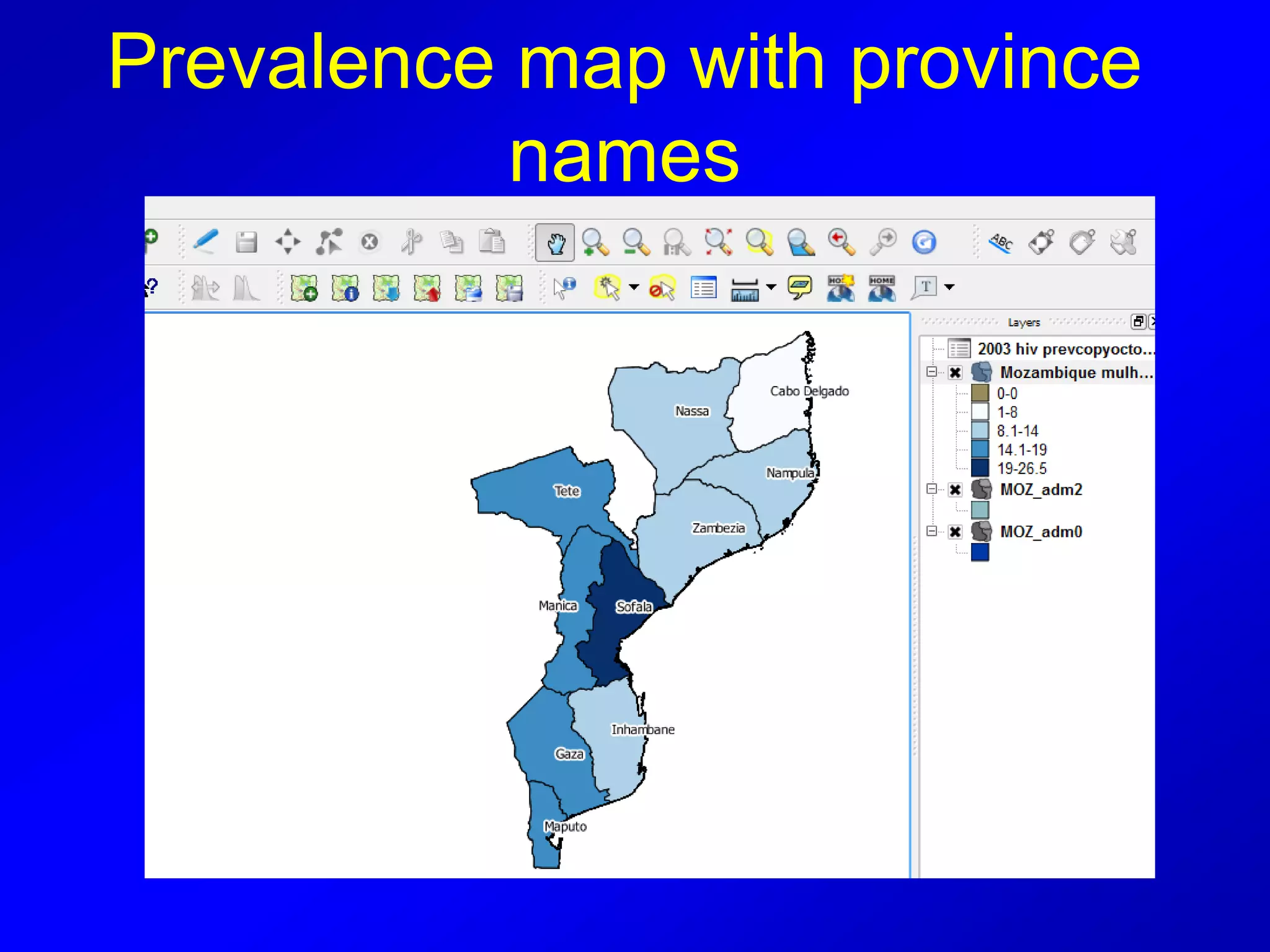The height and width of the screenshot is (952, 1270).
Task: Click the Nassa province label
Action: [x=691, y=411]
